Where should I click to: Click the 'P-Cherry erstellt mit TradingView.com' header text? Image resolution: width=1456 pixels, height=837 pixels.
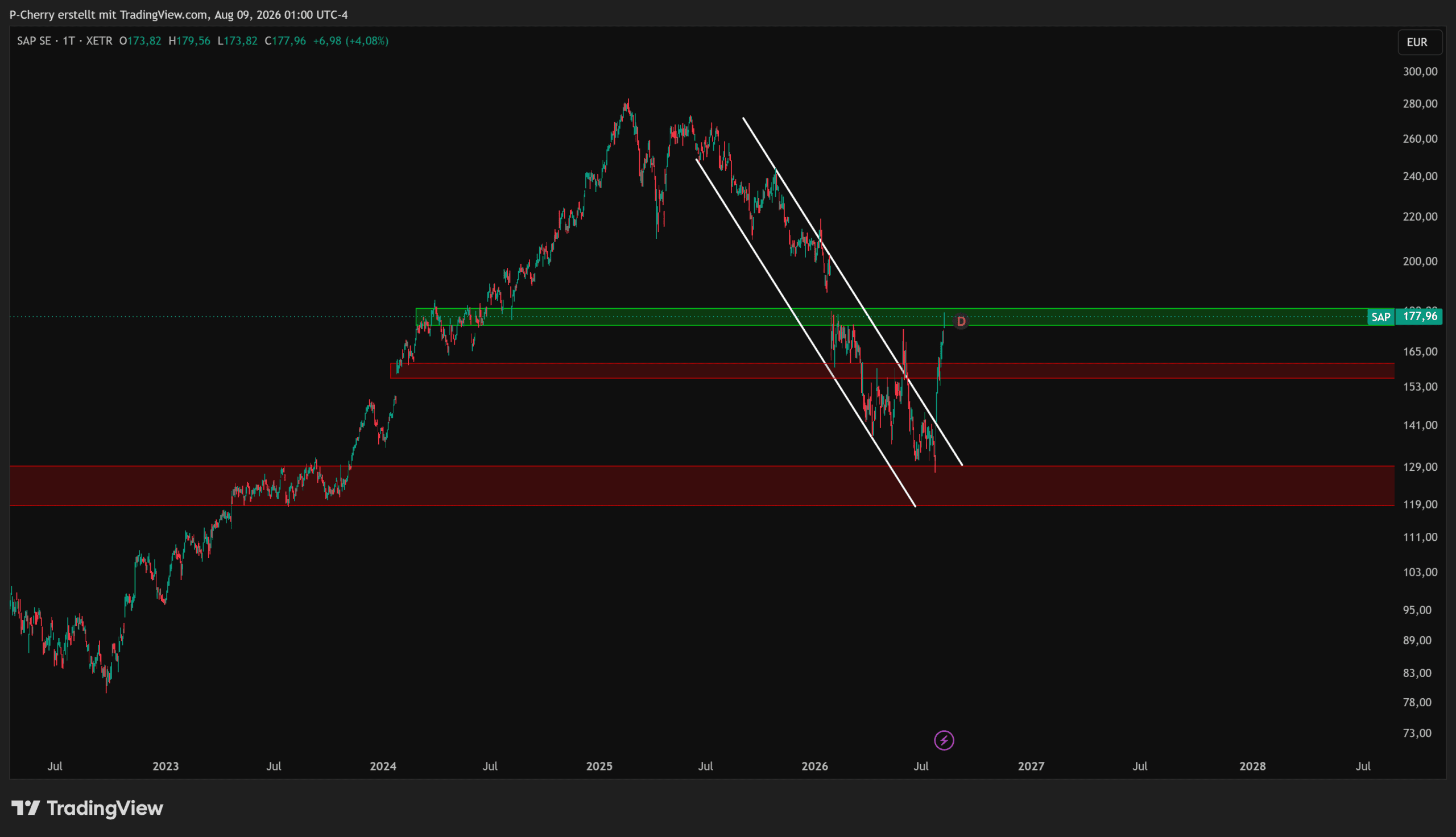[109, 15]
